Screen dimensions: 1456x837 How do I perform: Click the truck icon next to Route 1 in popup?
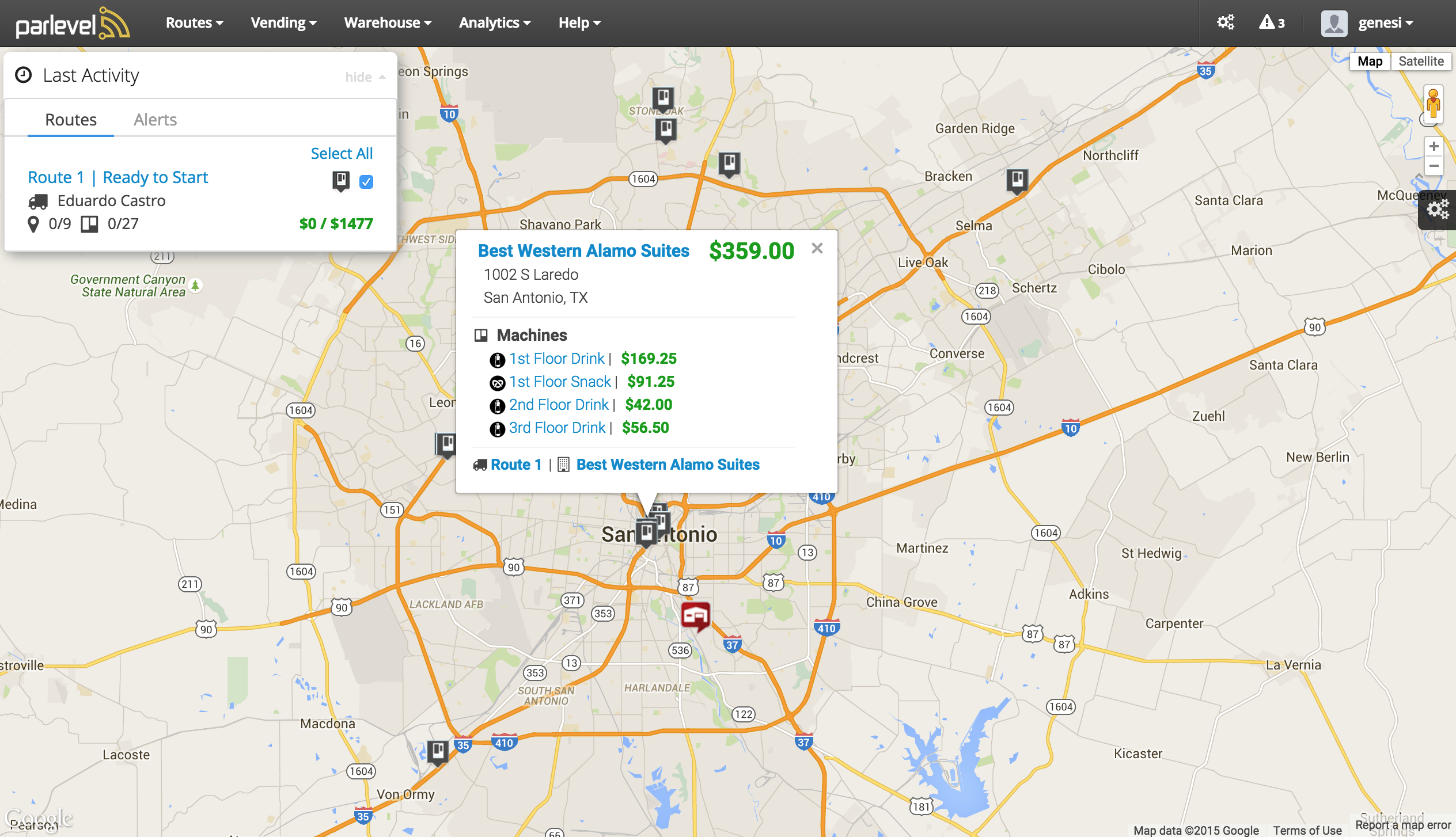480,465
